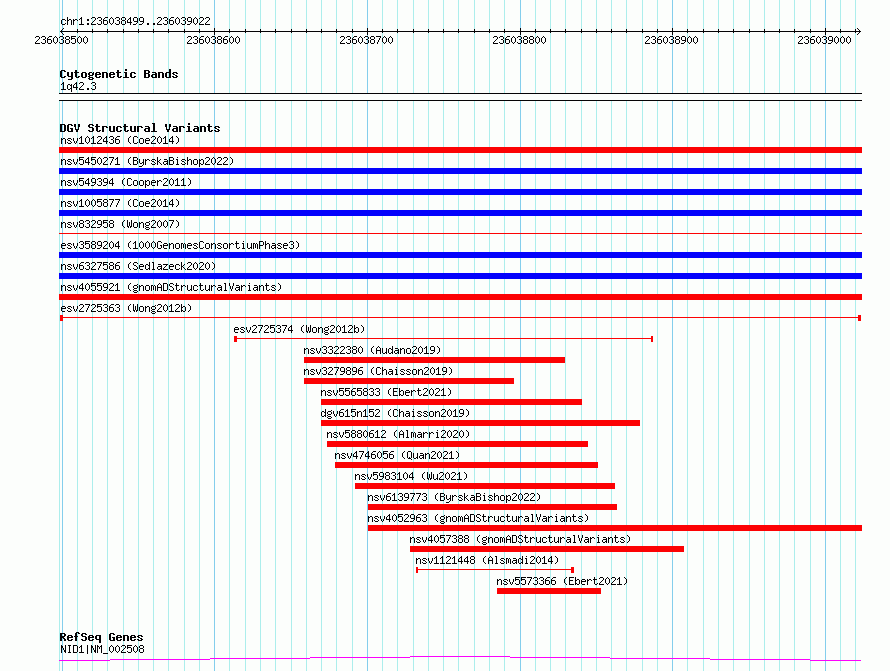Open nsv5983104 (Wu2021) label
The width and height of the screenshot is (890, 671).
coord(411,476)
